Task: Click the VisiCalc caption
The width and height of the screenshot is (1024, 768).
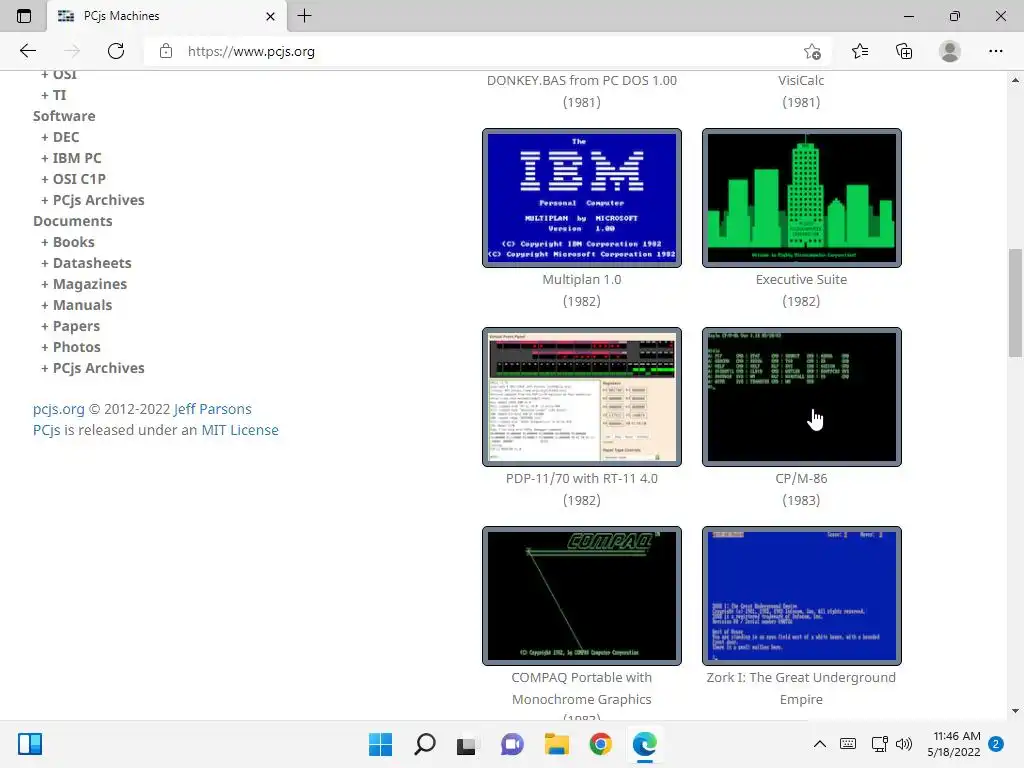Action: pyautogui.click(x=801, y=80)
